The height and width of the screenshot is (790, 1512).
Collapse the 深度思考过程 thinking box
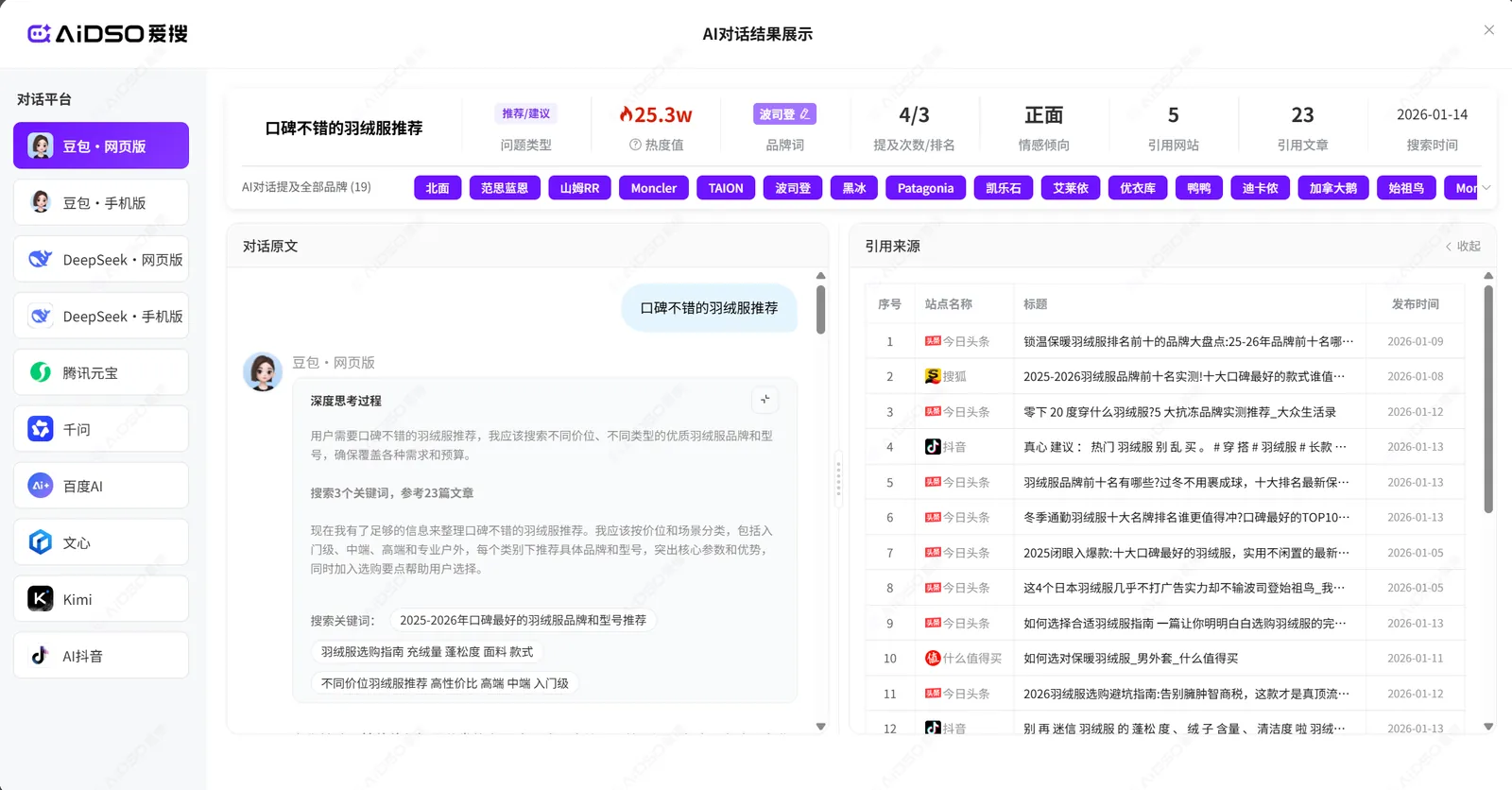click(765, 400)
